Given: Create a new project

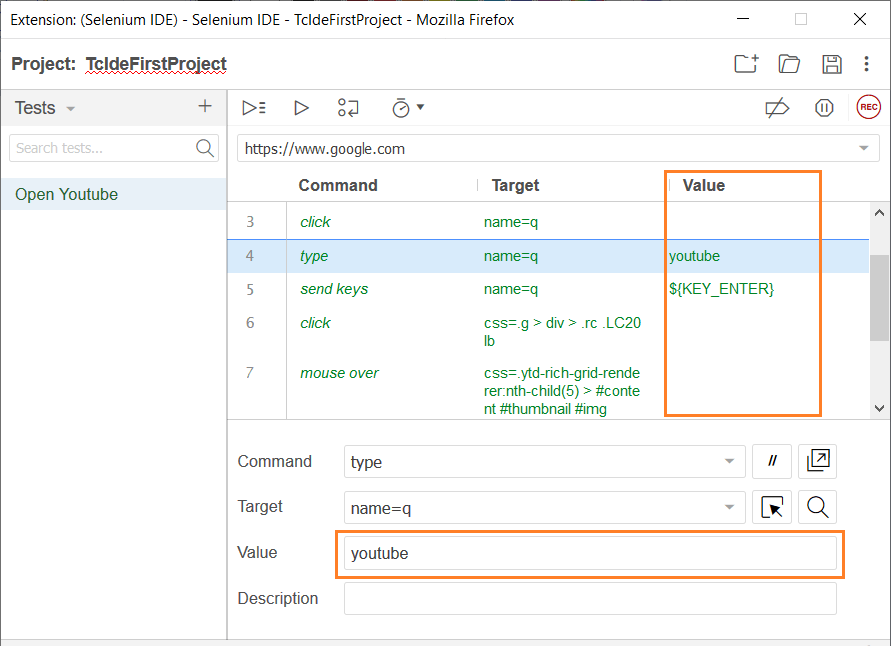Looking at the screenshot, I should [746, 62].
